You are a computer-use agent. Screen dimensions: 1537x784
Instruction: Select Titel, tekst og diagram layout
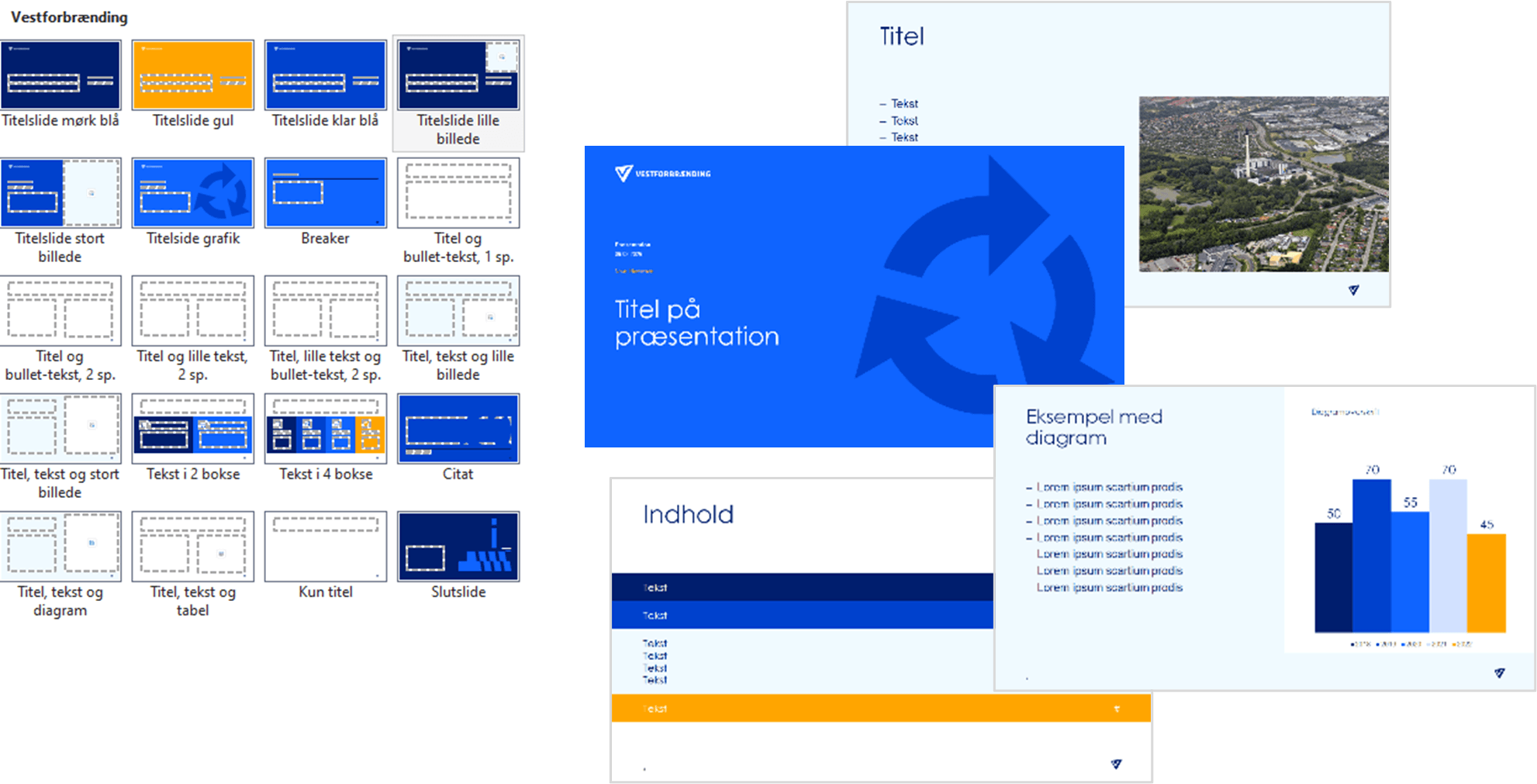[x=60, y=547]
